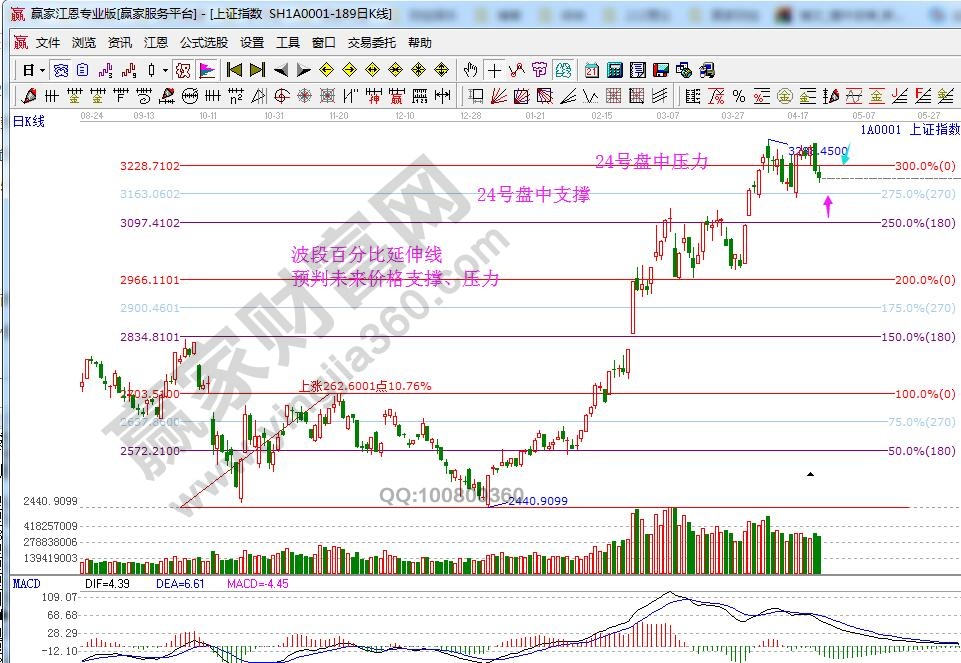Screen dimensions: 961x663
Task: Activate the crosshair cursor tool
Action: tap(494, 70)
